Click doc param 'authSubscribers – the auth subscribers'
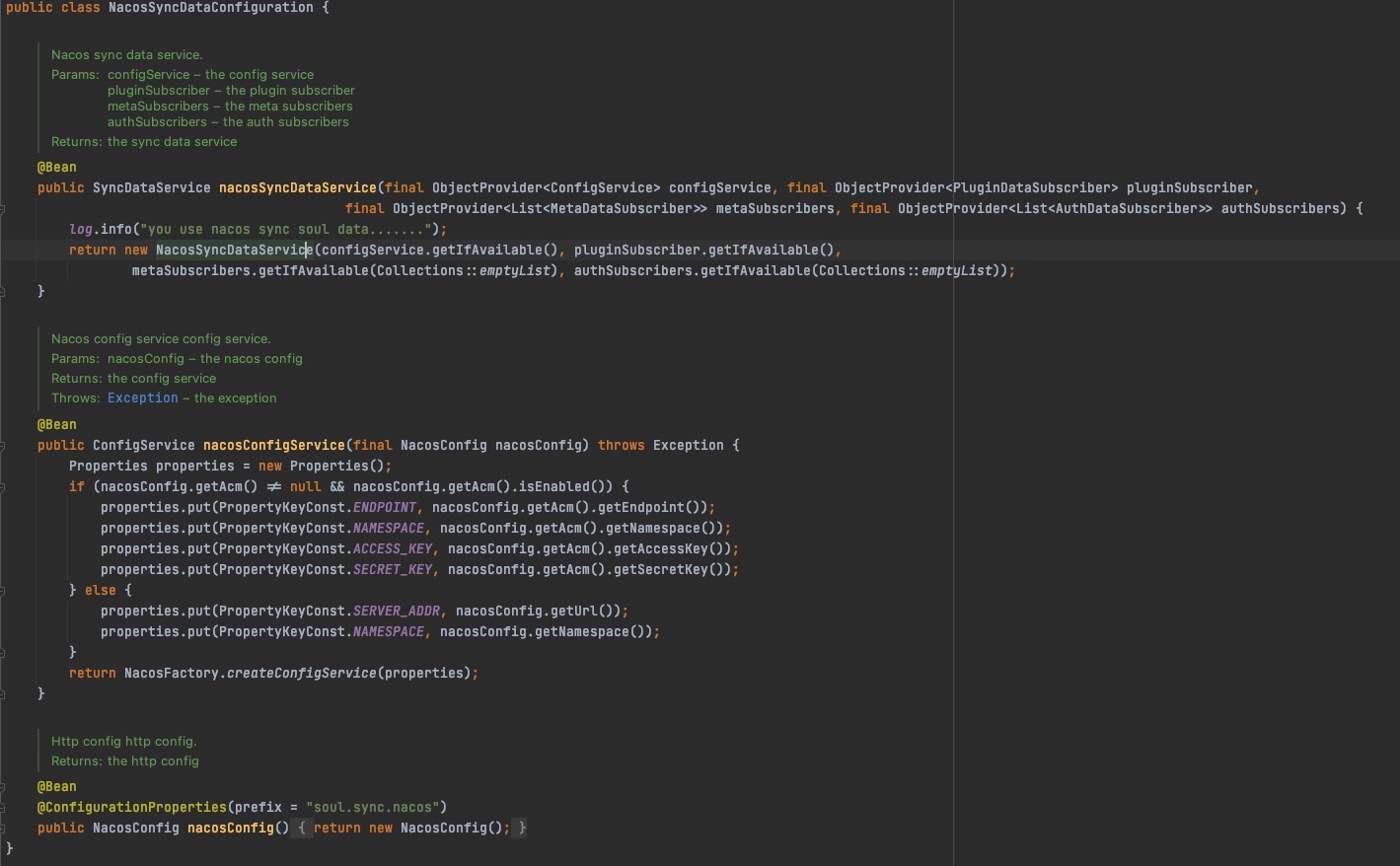This screenshot has width=1400, height=866. [x=228, y=121]
